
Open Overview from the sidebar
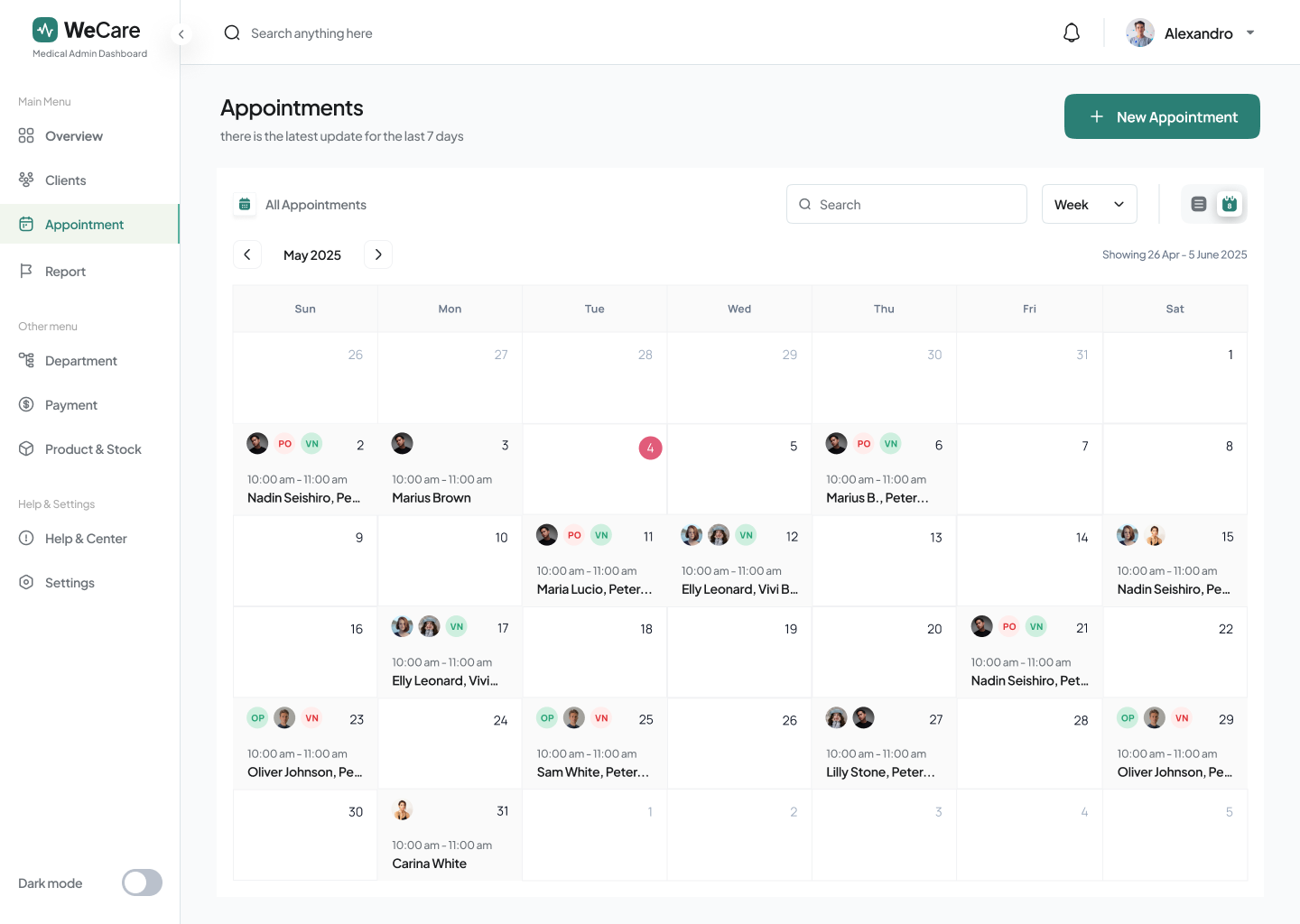[x=74, y=136]
